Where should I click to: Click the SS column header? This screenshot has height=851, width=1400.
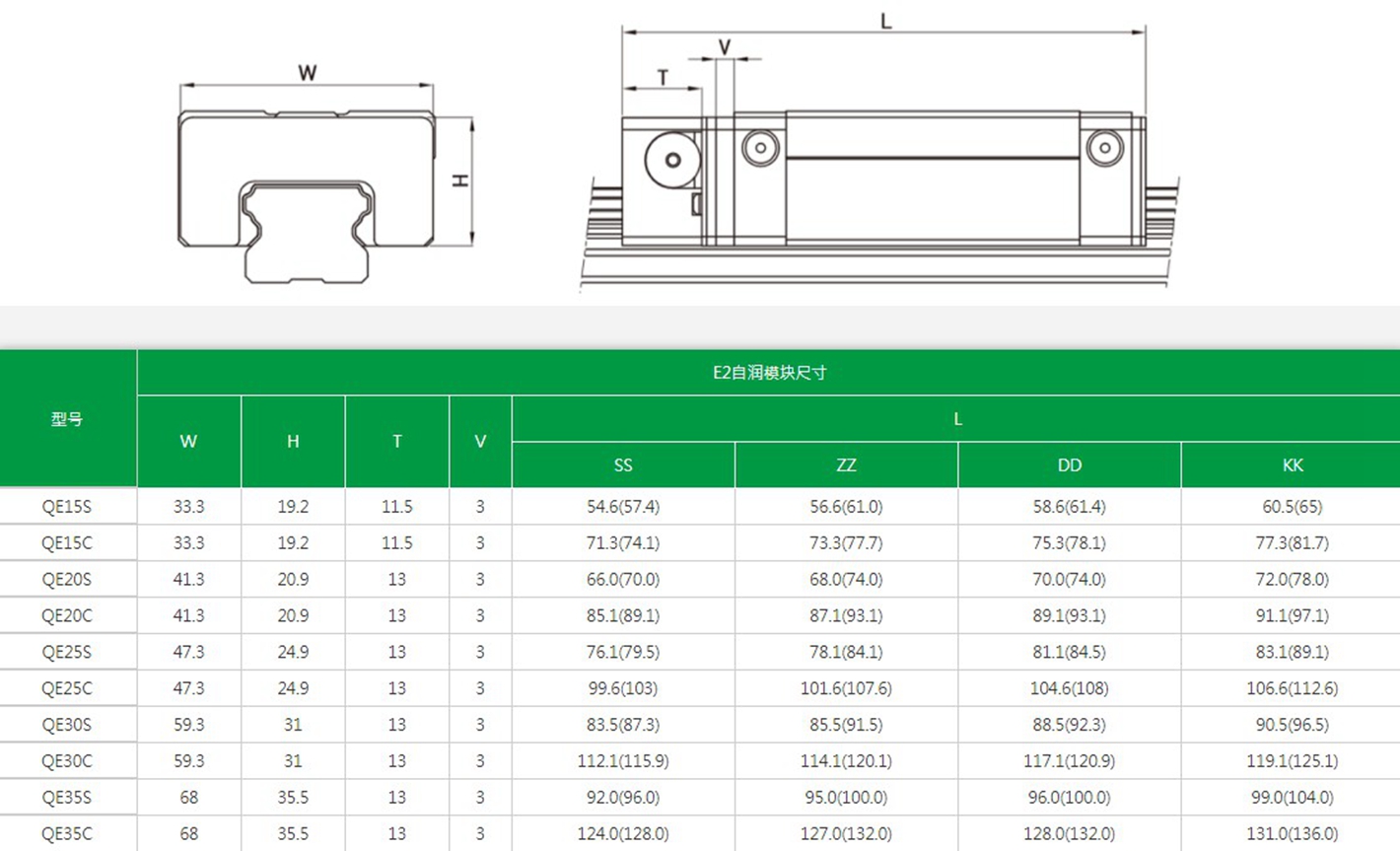(623, 465)
